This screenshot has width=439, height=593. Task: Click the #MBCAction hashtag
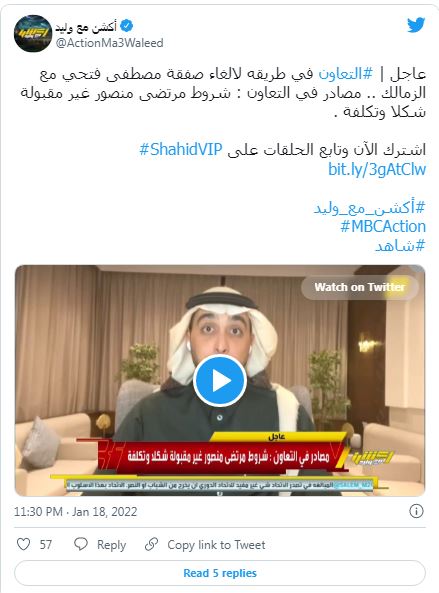pos(383,226)
